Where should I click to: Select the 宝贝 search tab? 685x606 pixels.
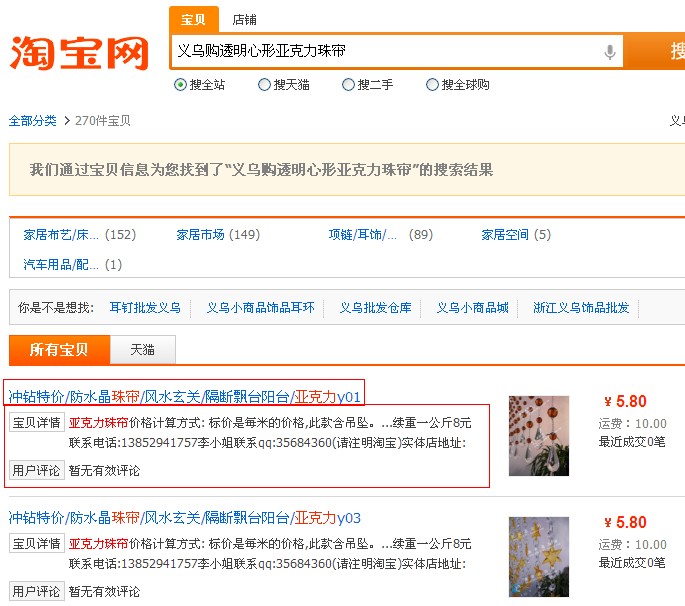pos(194,20)
